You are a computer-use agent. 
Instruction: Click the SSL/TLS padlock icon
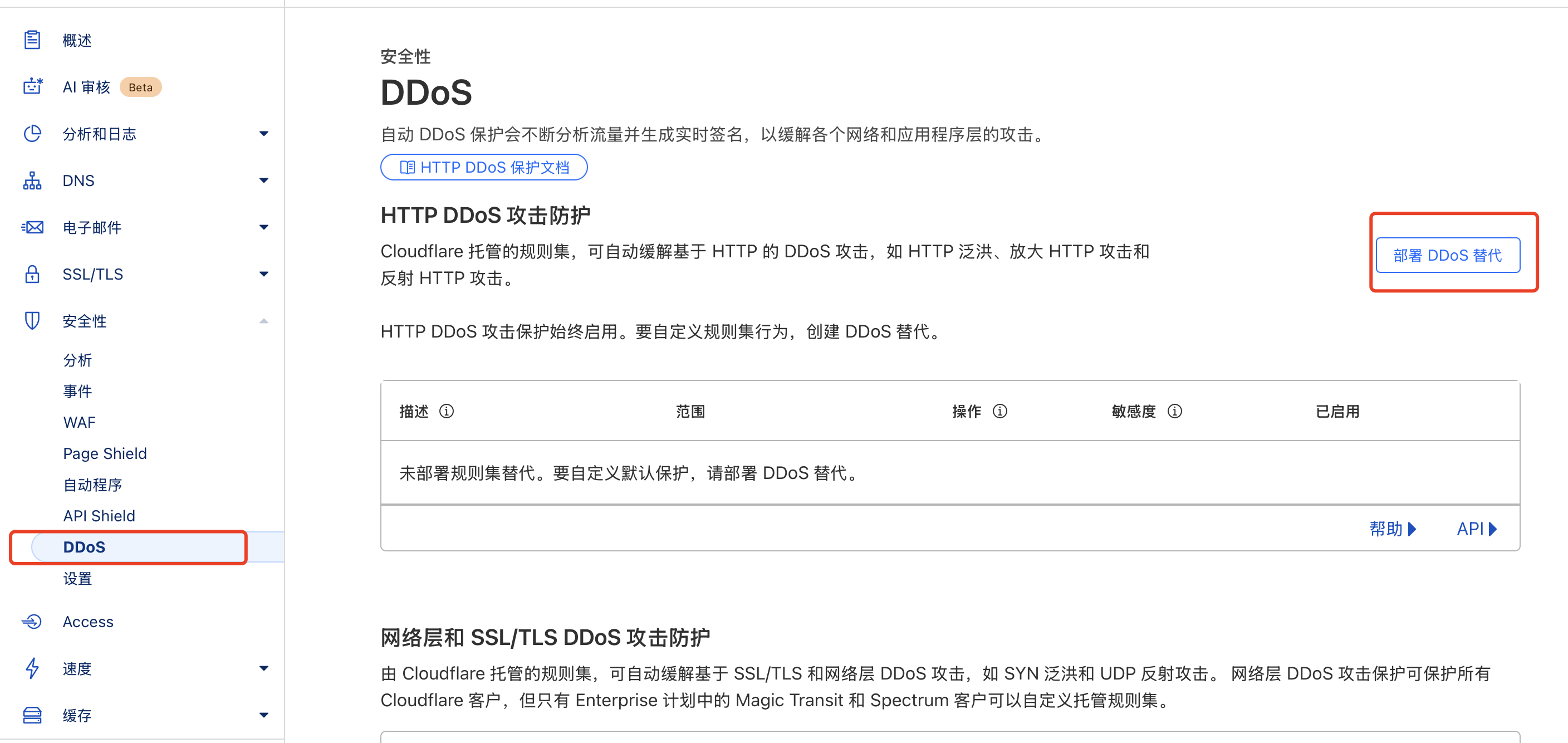(32, 274)
